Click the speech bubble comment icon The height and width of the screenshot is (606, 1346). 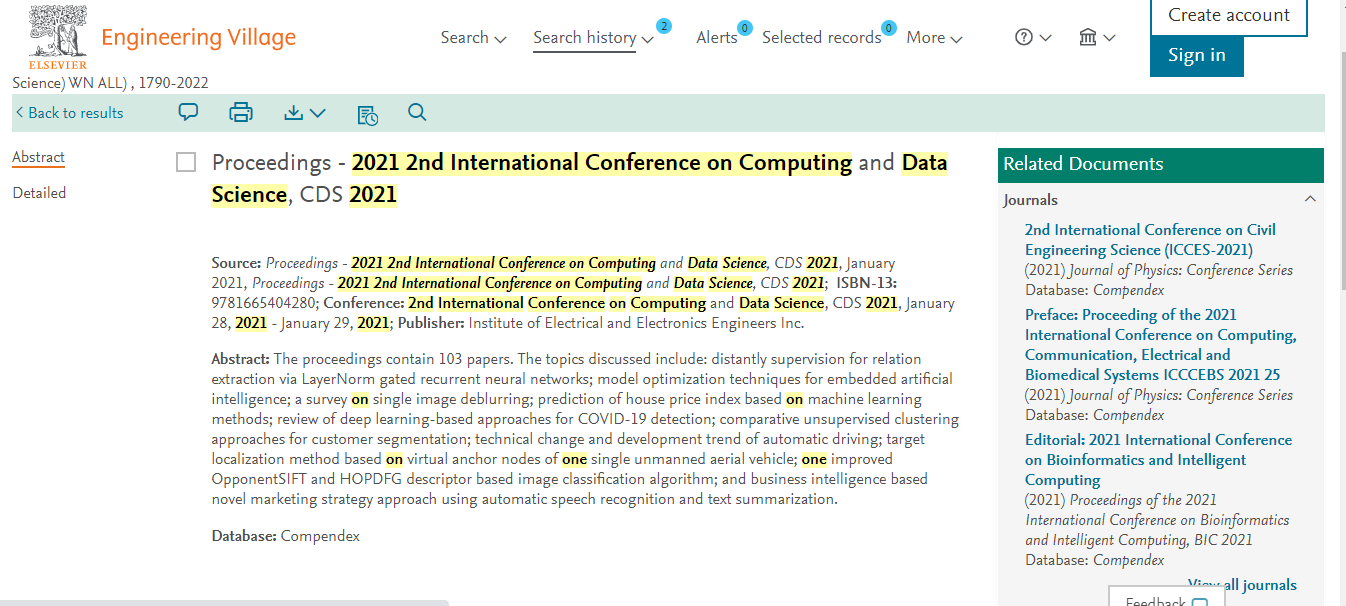(x=188, y=112)
